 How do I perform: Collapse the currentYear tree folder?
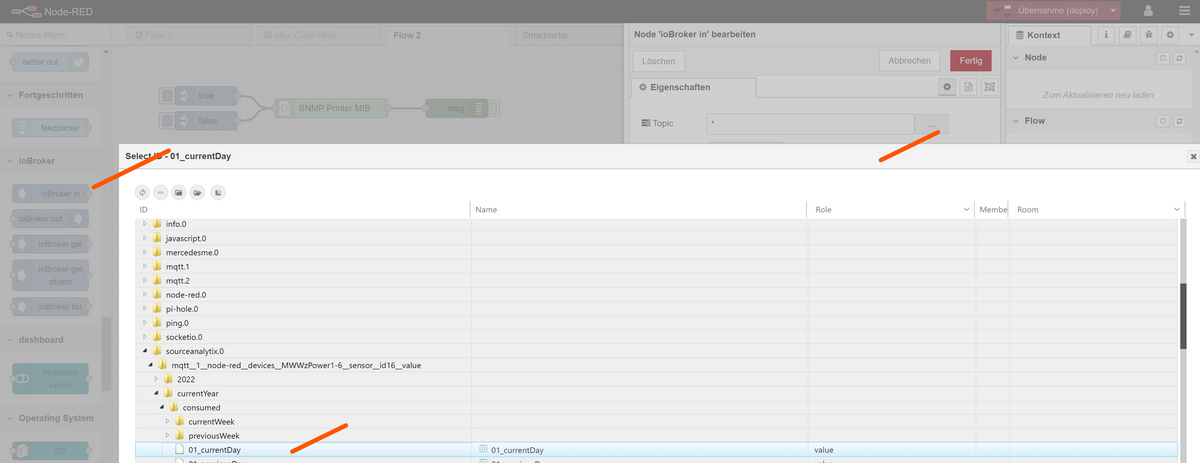click(156, 393)
